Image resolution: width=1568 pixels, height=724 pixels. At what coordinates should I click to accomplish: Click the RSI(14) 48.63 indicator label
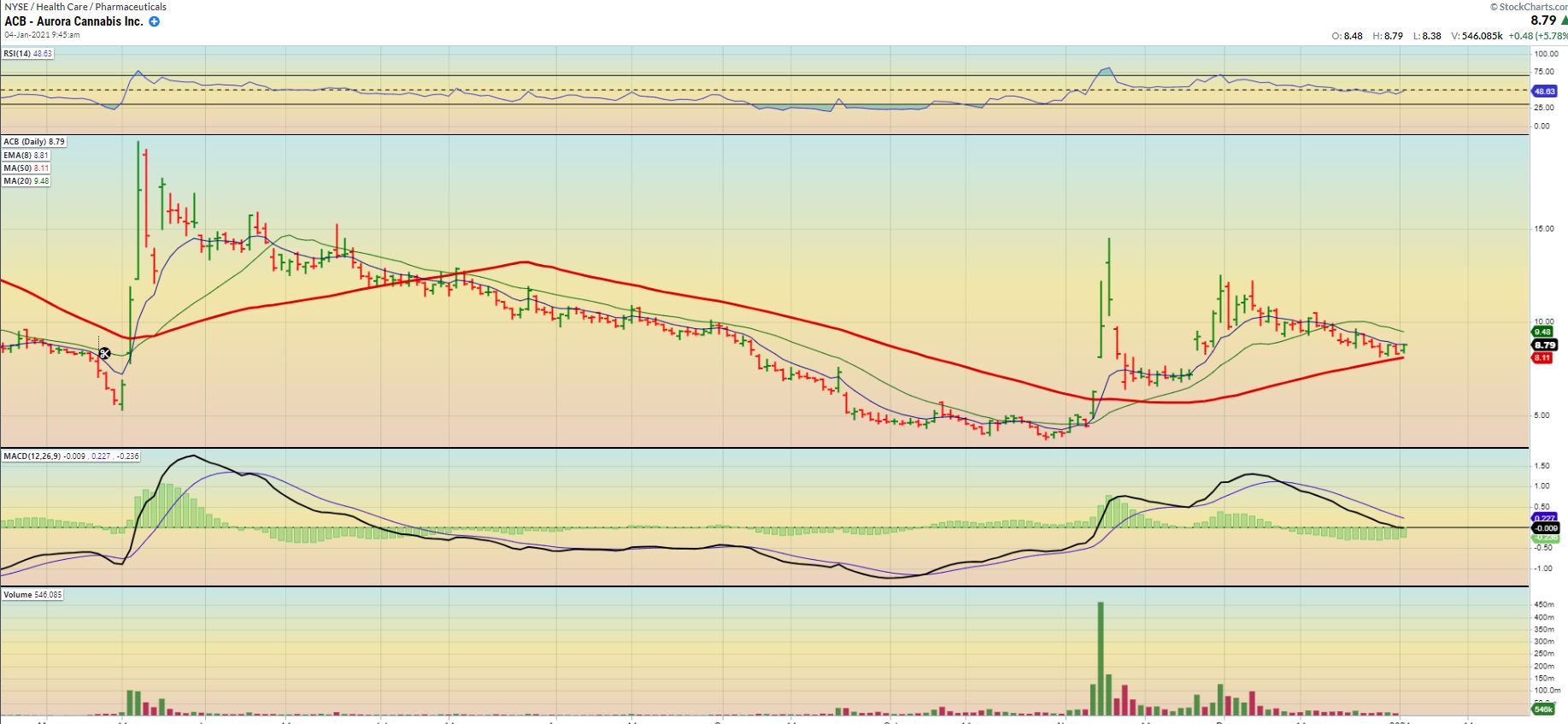click(27, 53)
